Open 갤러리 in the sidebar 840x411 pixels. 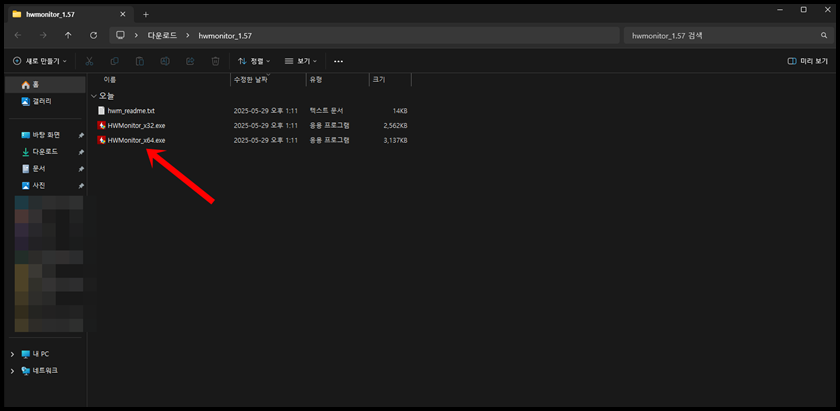click(x=46, y=101)
